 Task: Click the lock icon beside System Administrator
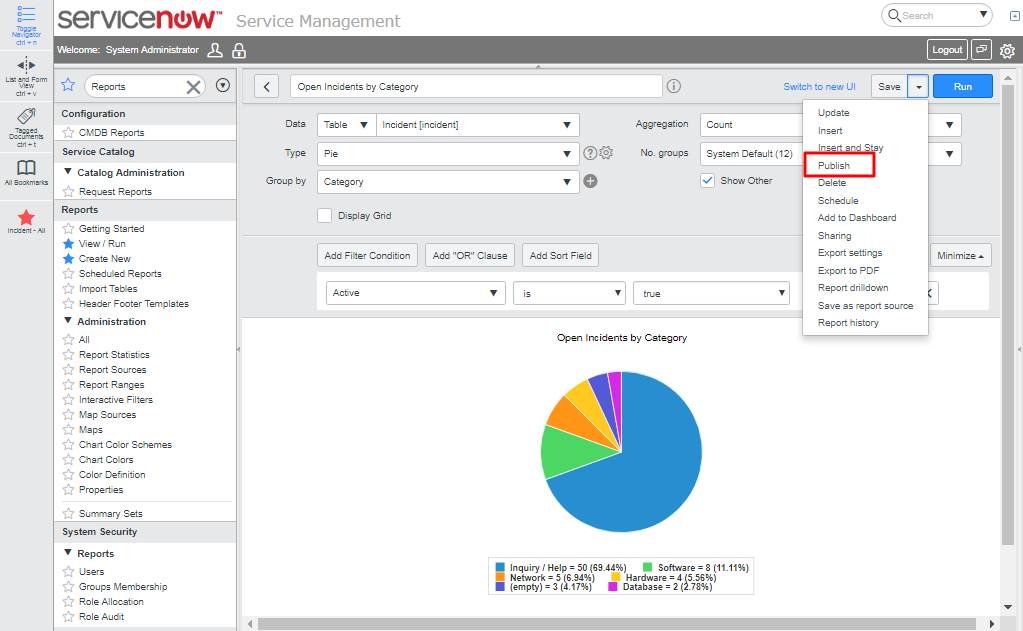pos(239,50)
